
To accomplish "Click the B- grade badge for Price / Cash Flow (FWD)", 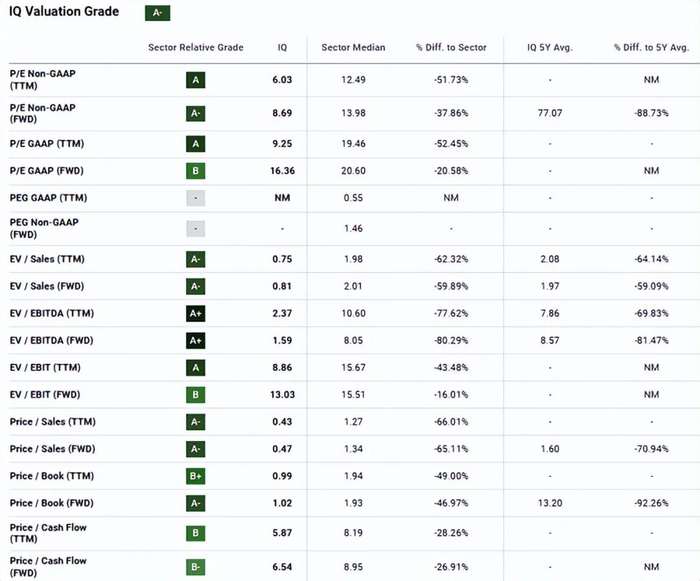I will point(196,567).
